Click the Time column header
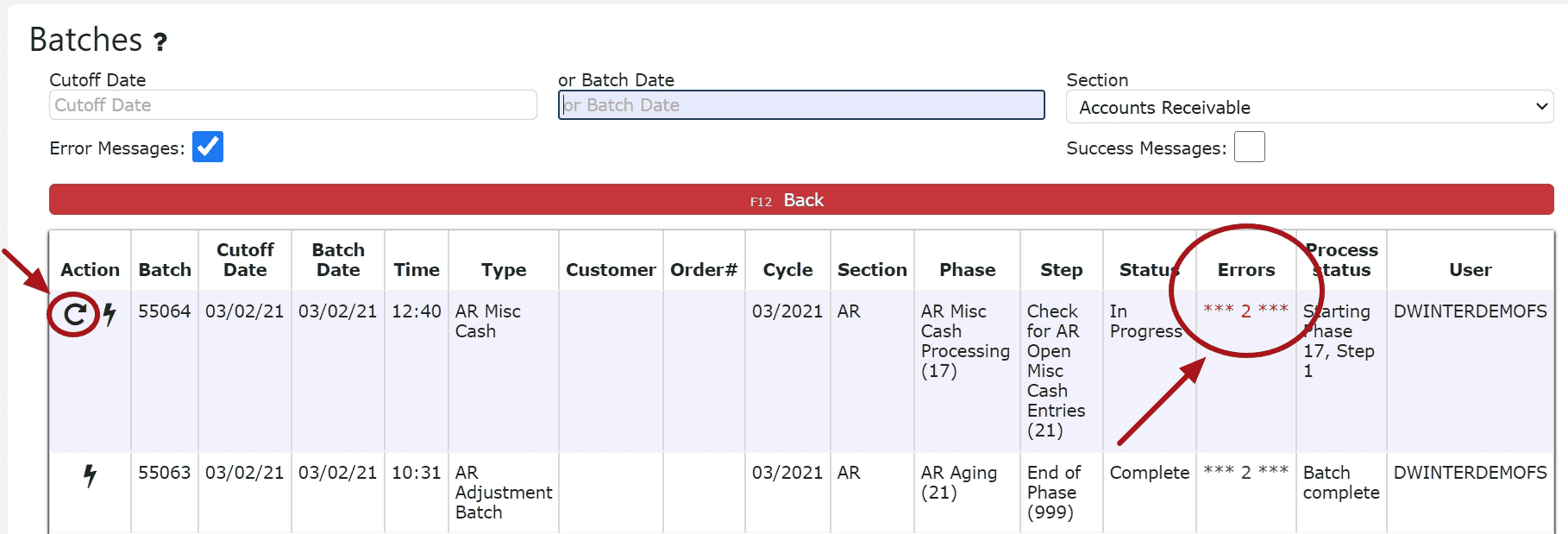 point(417,270)
